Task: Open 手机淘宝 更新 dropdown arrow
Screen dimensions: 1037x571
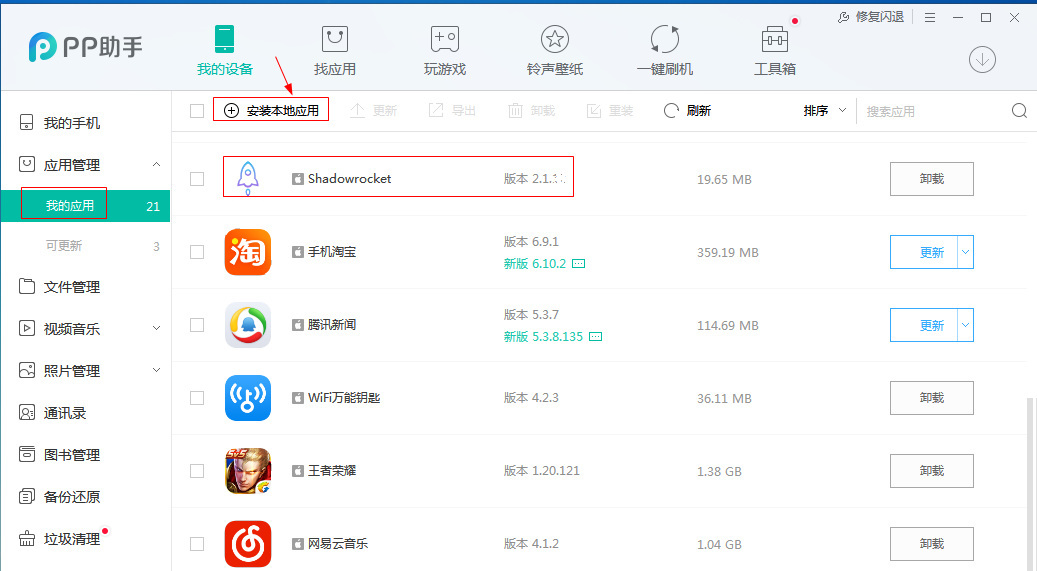Action: (965, 252)
